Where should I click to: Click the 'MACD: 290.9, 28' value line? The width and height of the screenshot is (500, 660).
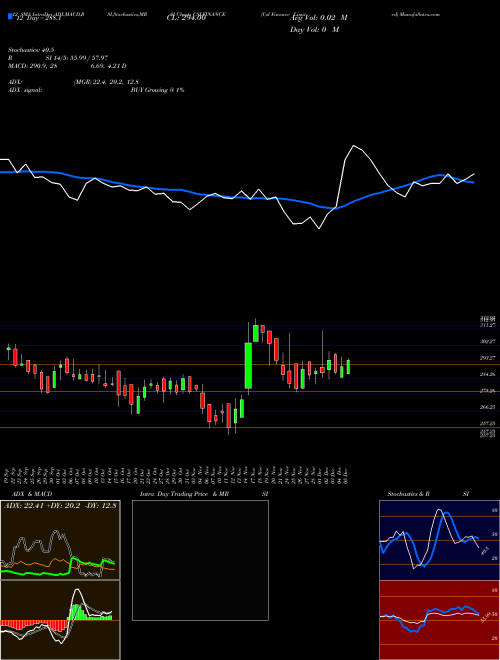click(32, 66)
